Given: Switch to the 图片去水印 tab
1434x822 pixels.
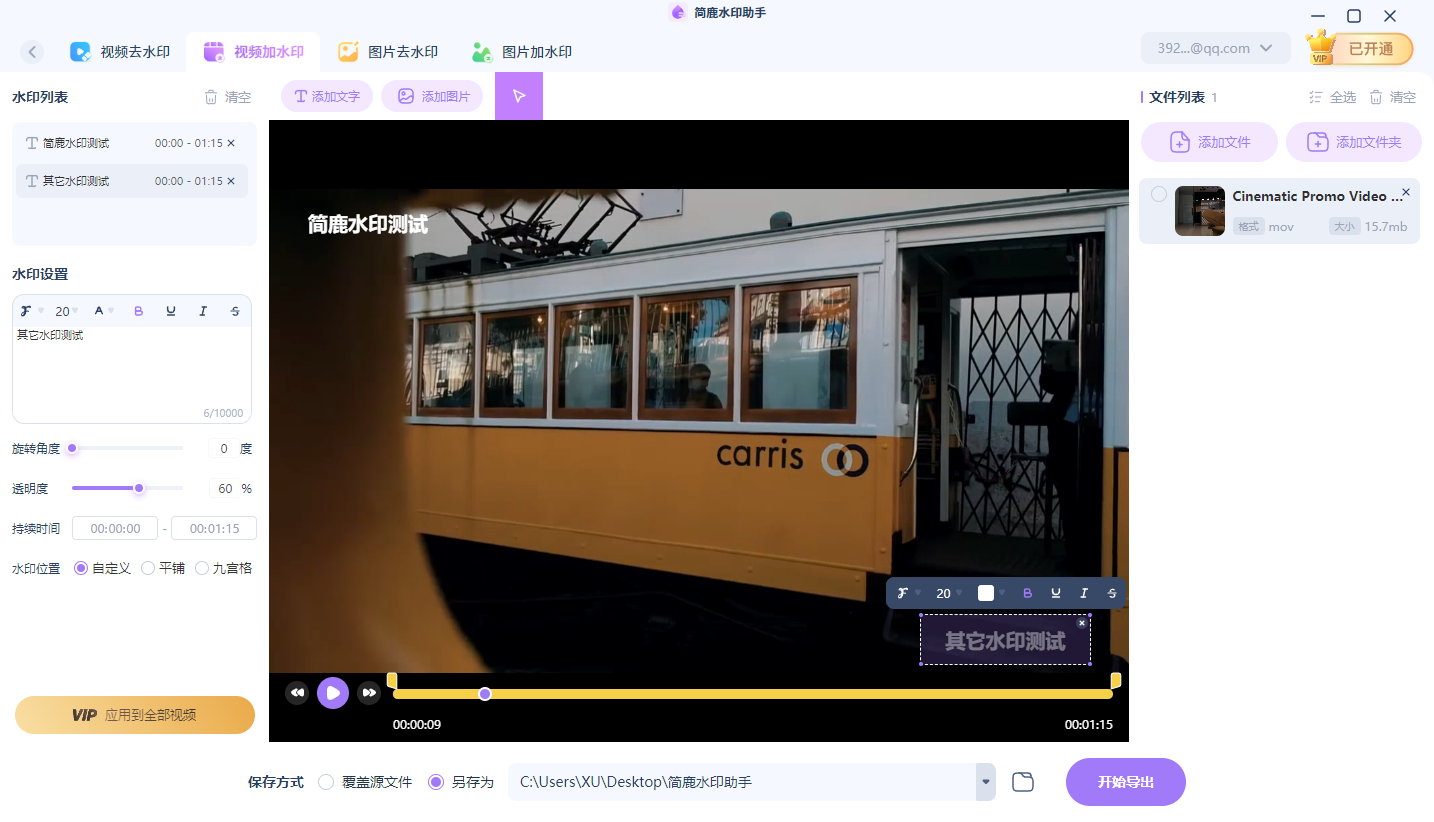Looking at the screenshot, I should [388, 52].
